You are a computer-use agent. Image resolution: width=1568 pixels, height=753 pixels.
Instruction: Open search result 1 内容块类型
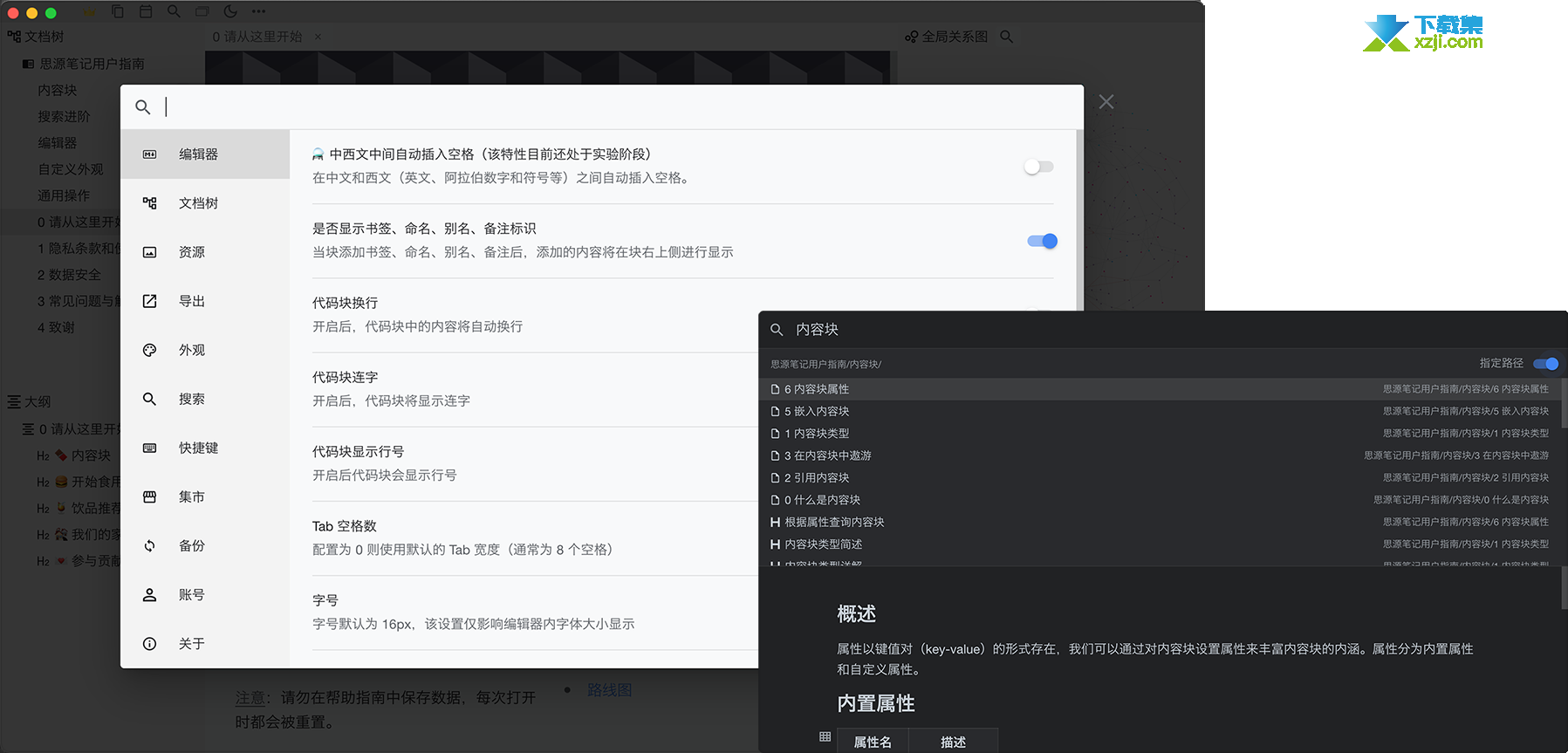1161,434
